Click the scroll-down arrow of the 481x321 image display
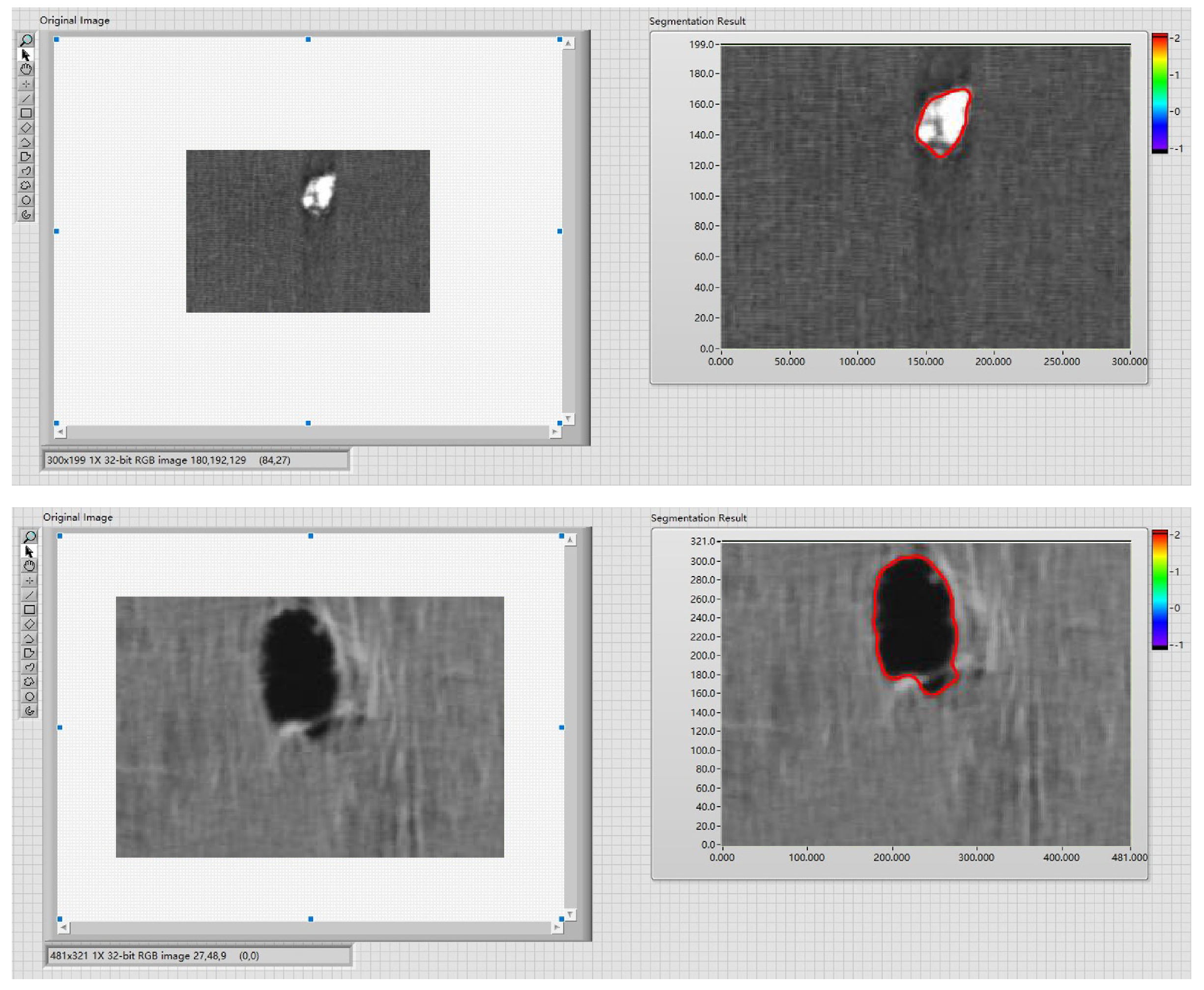The height and width of the screenshot is (990, 1204). tap(570, 915)
